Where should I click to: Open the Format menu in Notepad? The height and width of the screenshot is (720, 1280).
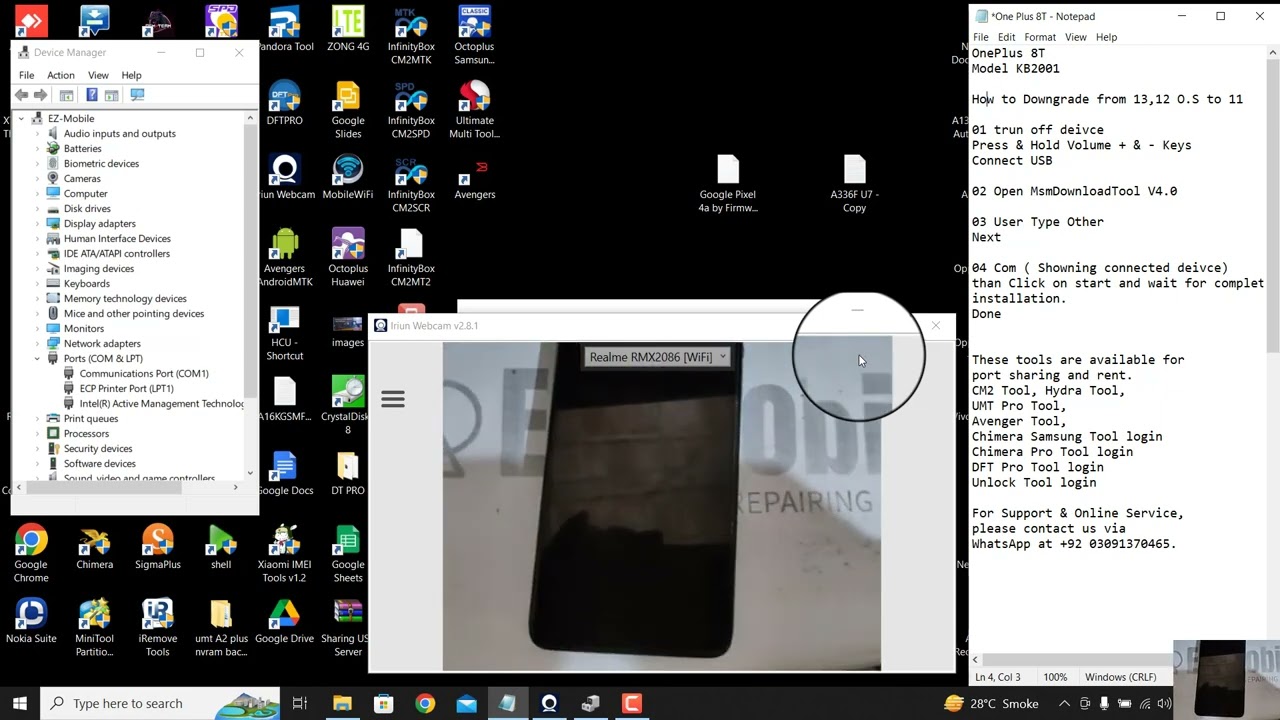1040,37
